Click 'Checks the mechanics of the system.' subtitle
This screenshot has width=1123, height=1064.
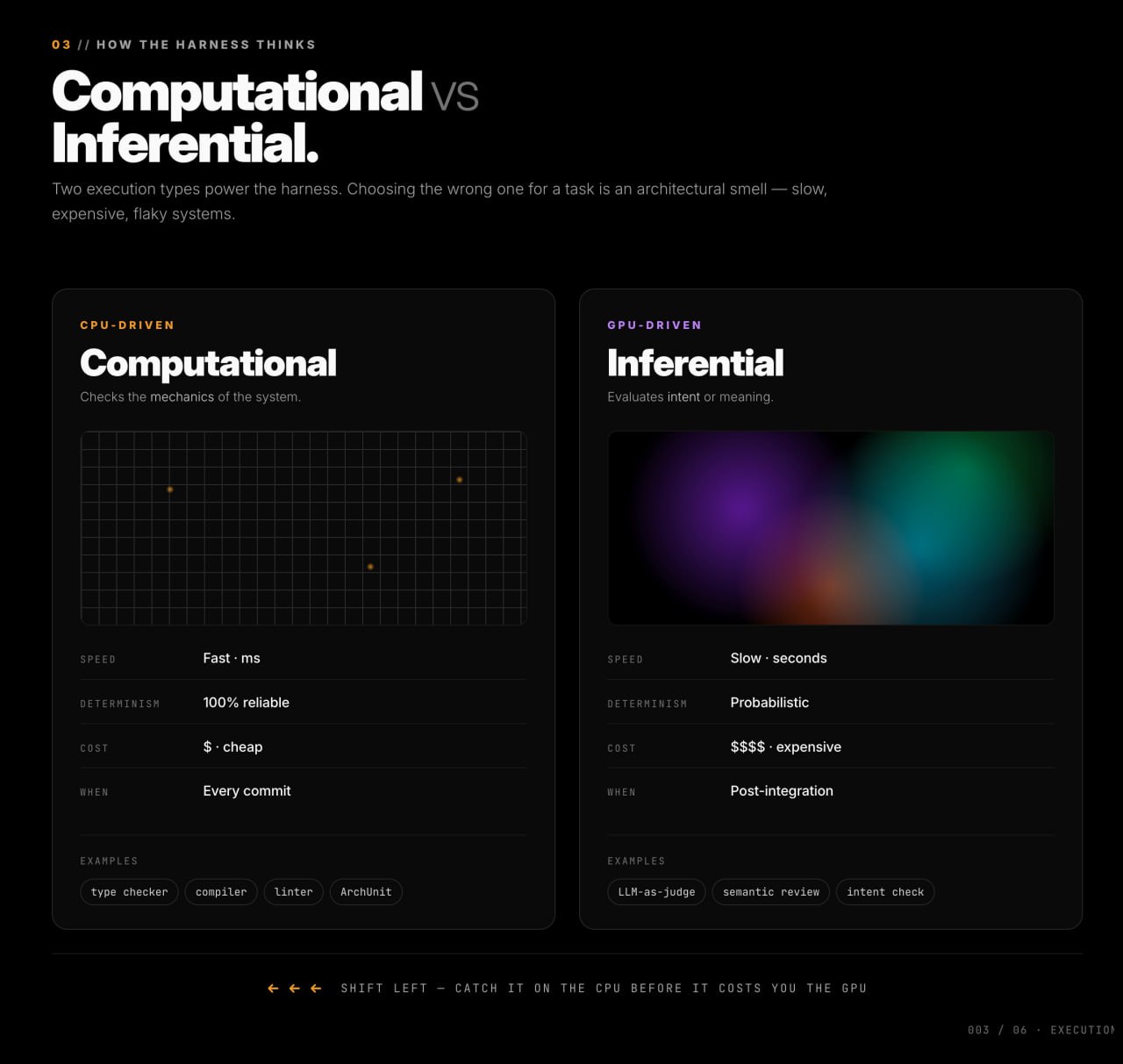coord(190,397)
